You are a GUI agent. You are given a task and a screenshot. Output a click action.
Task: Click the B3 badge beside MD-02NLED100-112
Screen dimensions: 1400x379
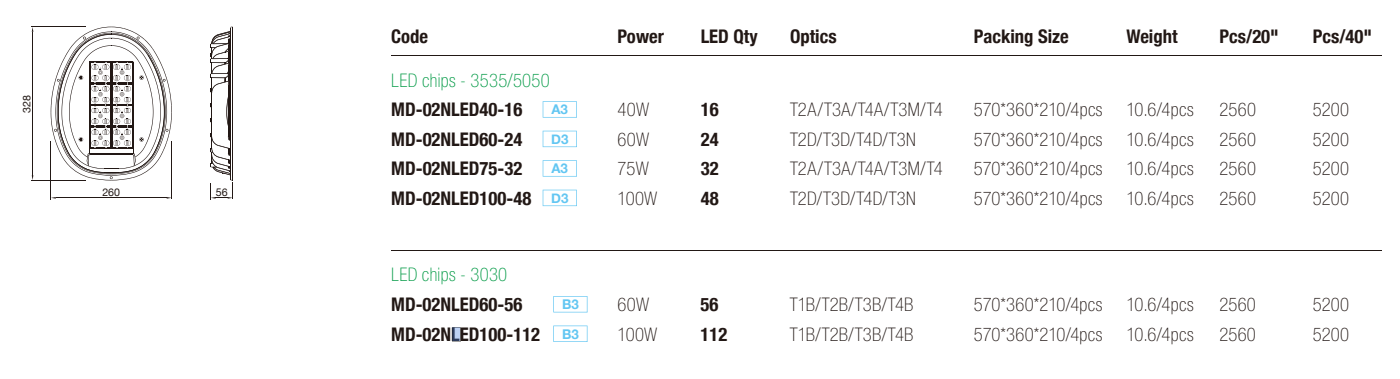[x=570, y=335]
